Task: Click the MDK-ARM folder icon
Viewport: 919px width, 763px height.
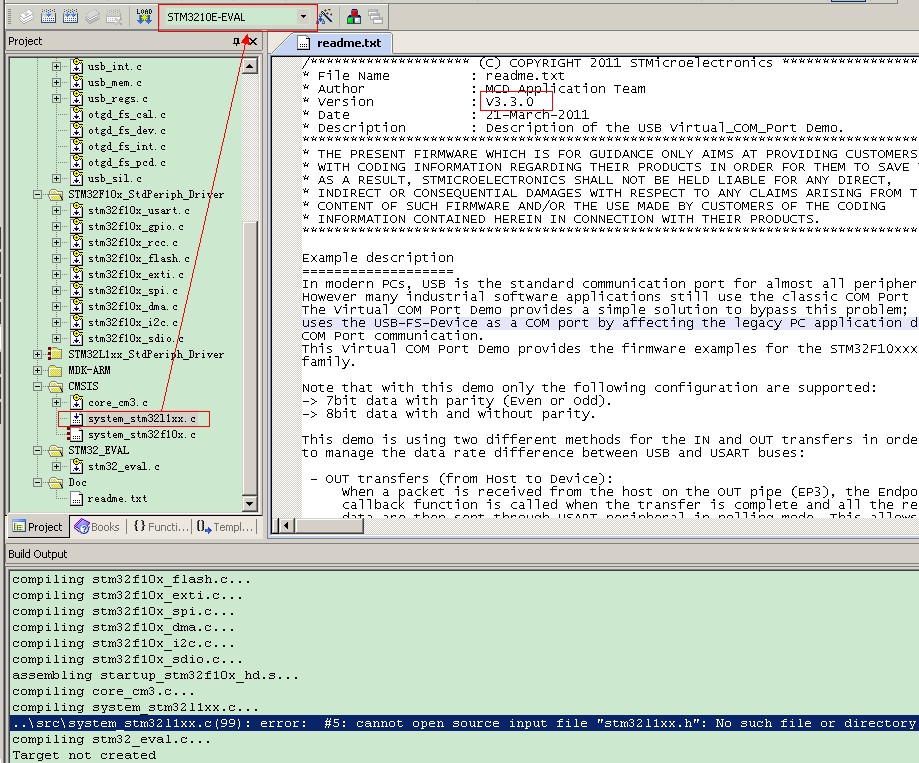Action: coord(55,370)
